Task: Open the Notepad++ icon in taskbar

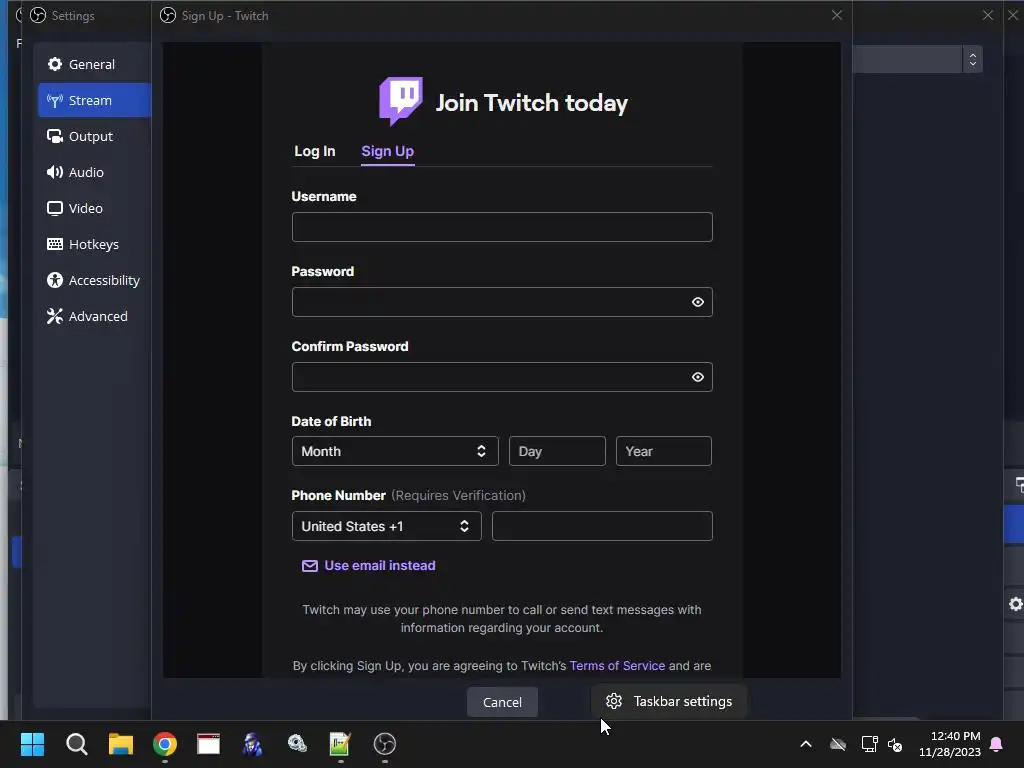Action: (x=340, y=744)
